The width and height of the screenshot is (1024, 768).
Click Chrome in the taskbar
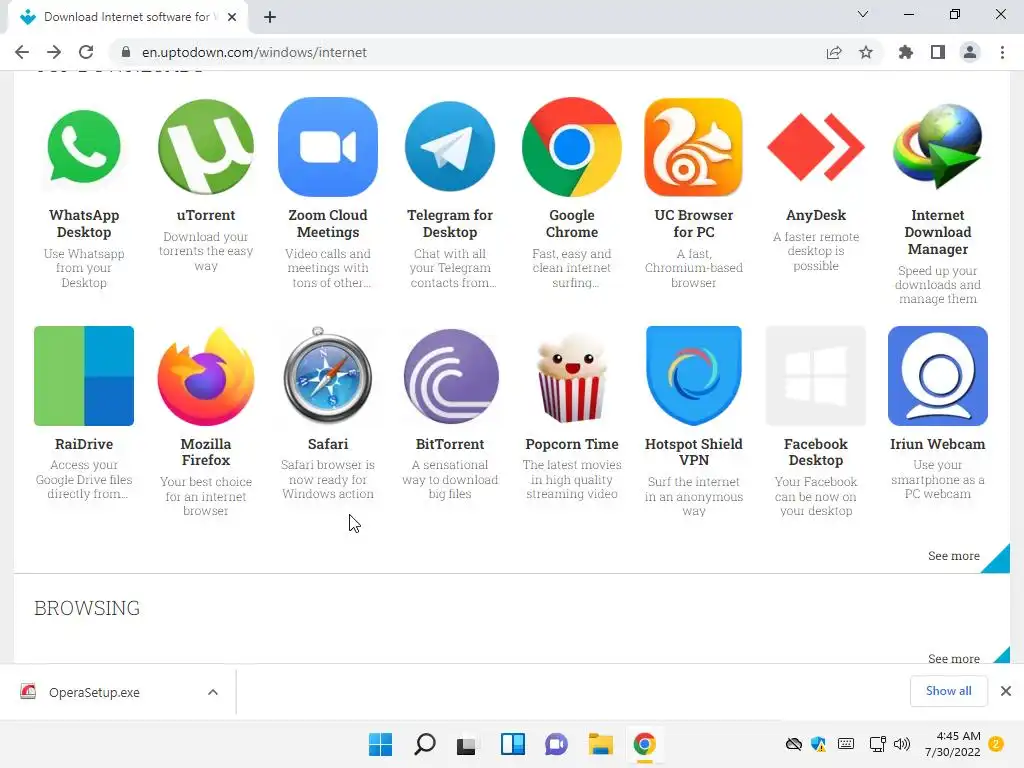point(645,744)
